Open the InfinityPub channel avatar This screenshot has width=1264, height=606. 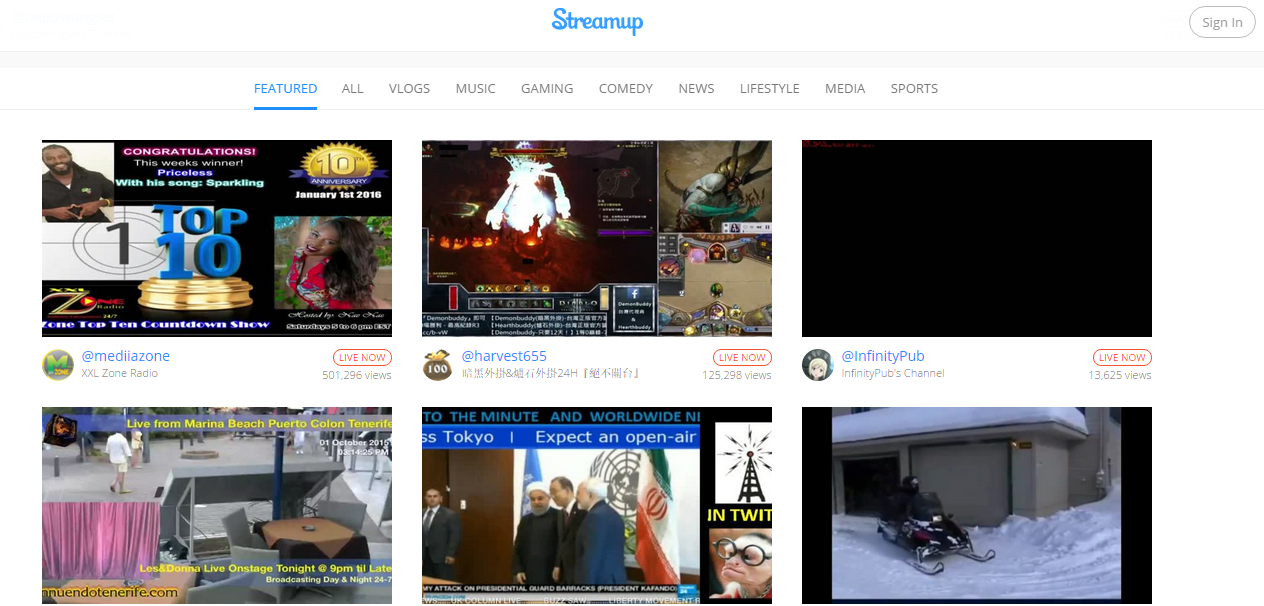818,365
